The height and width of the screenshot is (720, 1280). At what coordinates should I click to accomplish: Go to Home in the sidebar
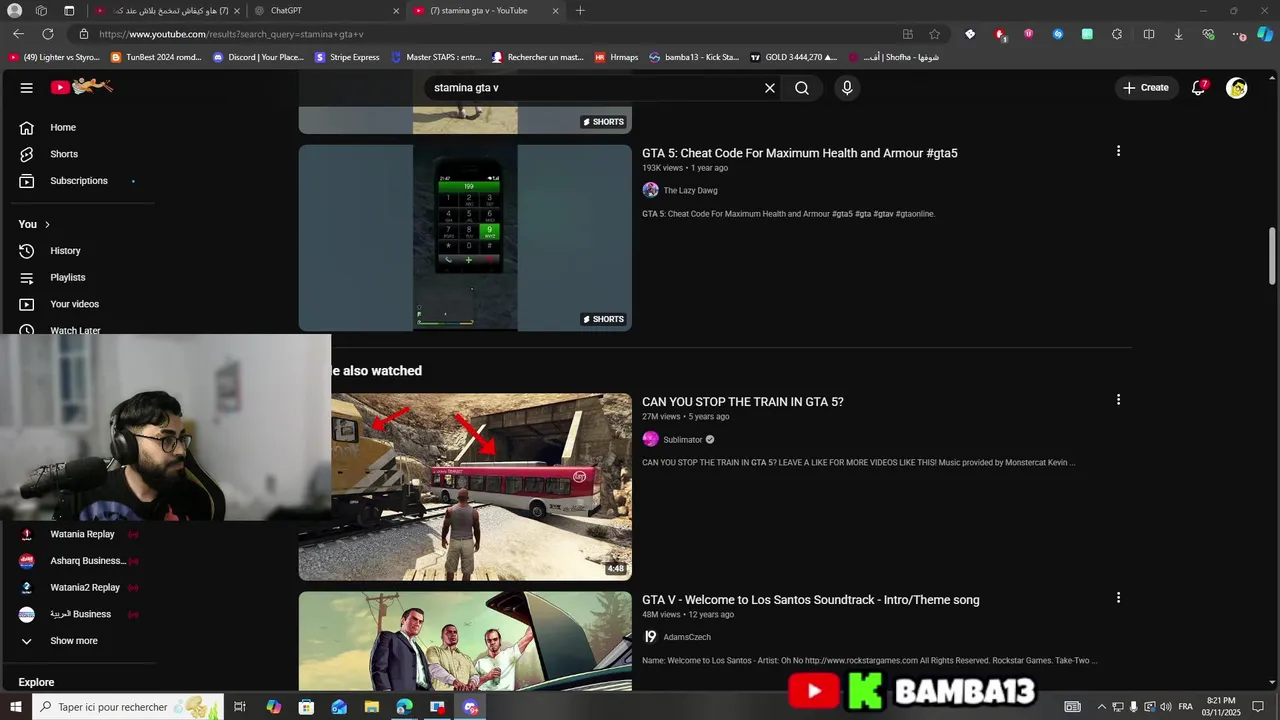[x=63, y=128]
